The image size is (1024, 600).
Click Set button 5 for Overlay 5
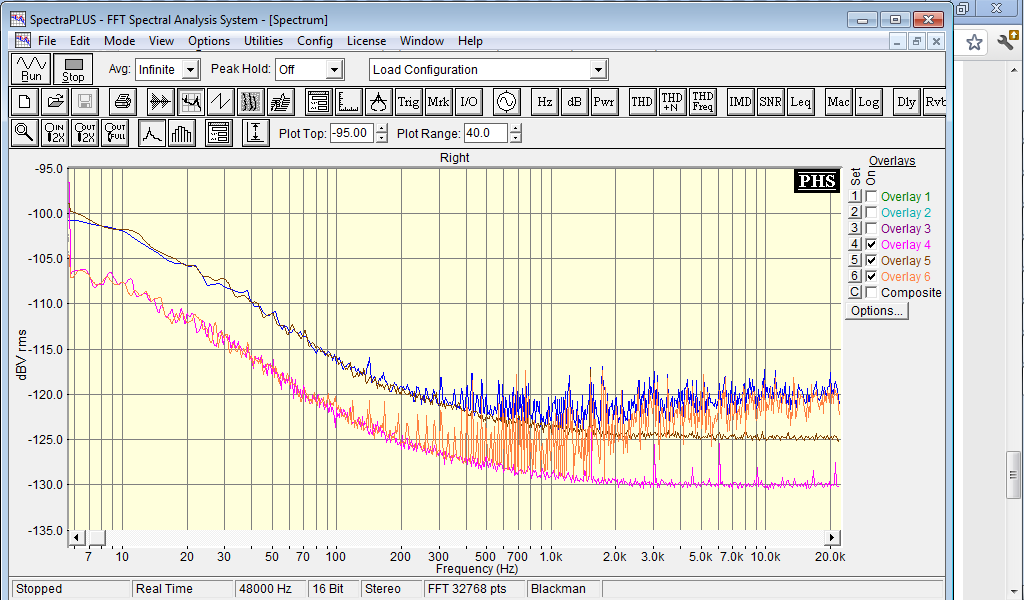point(854,261)
